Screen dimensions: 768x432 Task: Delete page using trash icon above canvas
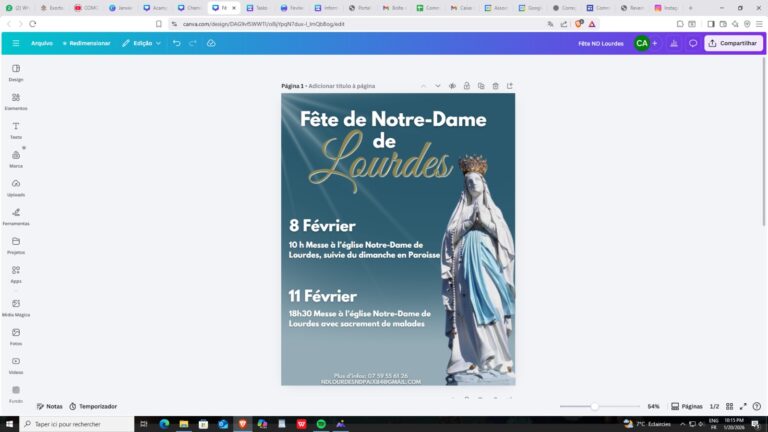point(495,86)
